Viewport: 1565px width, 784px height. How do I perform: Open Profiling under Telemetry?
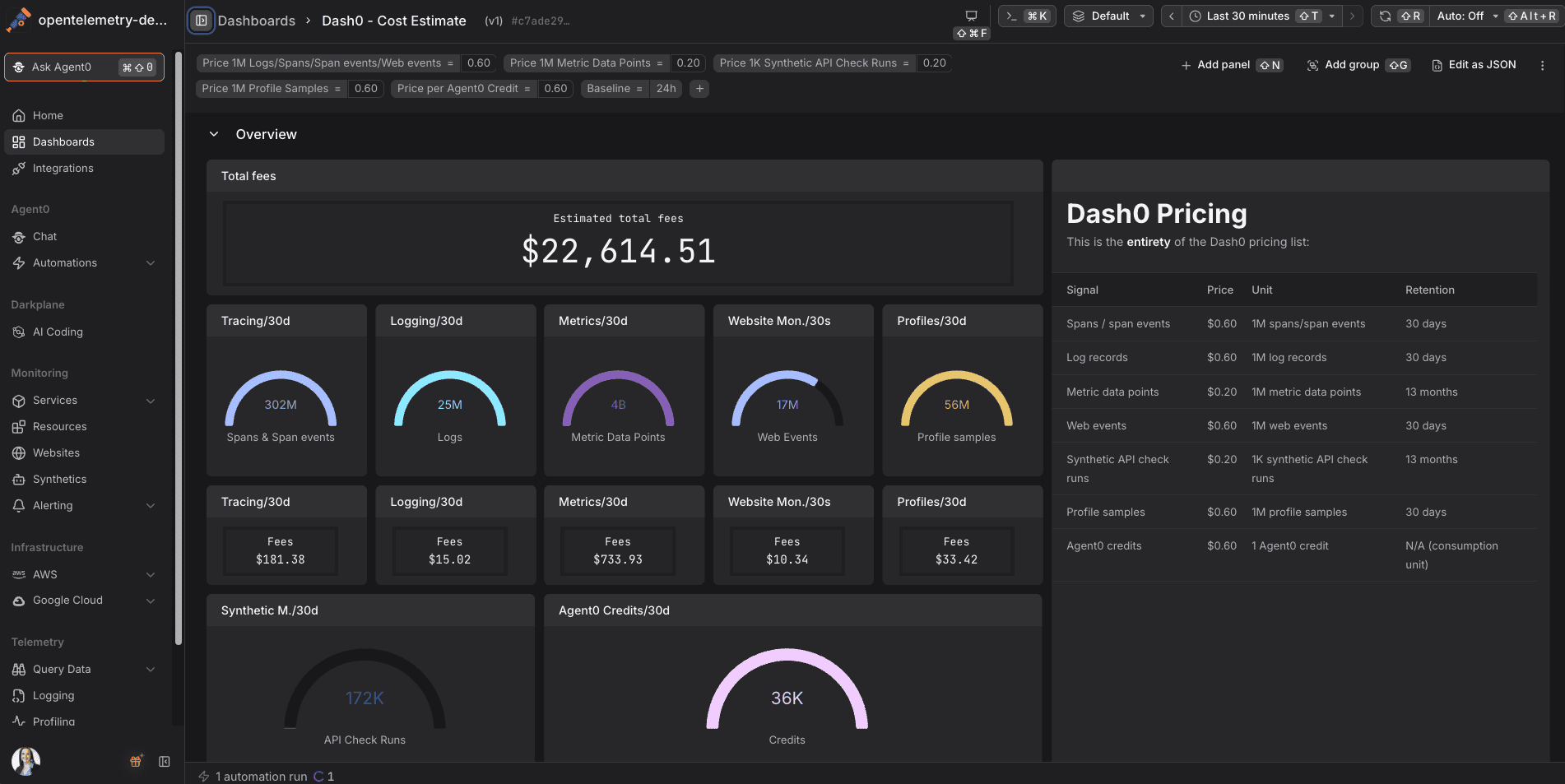click(84, 721)
